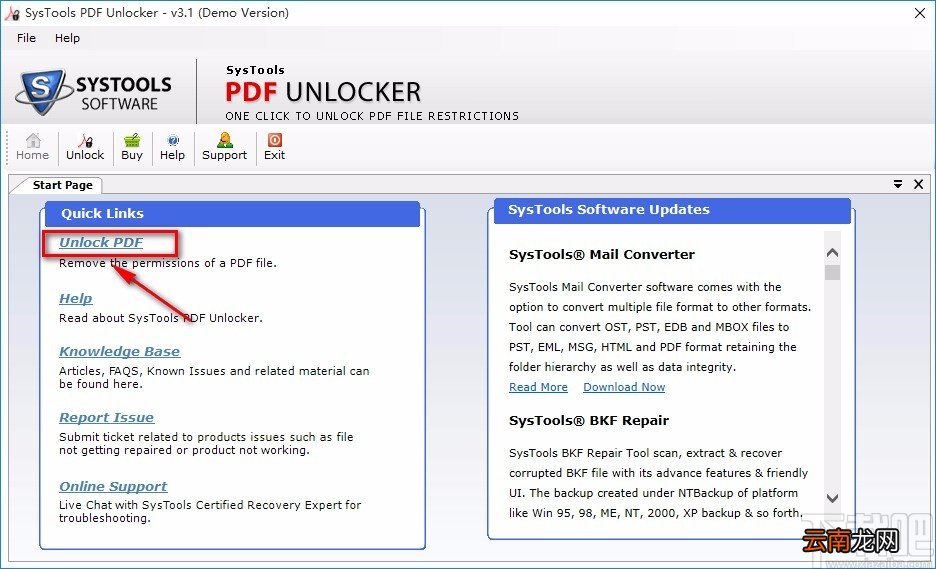
Task: Click the updates scrollbar down arrow
Action: pyautogui.click(x=832, y=498)
